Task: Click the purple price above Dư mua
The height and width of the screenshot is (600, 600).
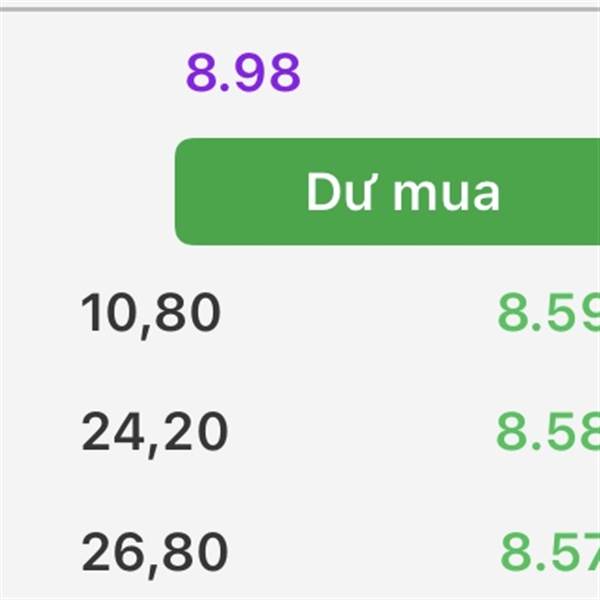Action: pos(243,72)
